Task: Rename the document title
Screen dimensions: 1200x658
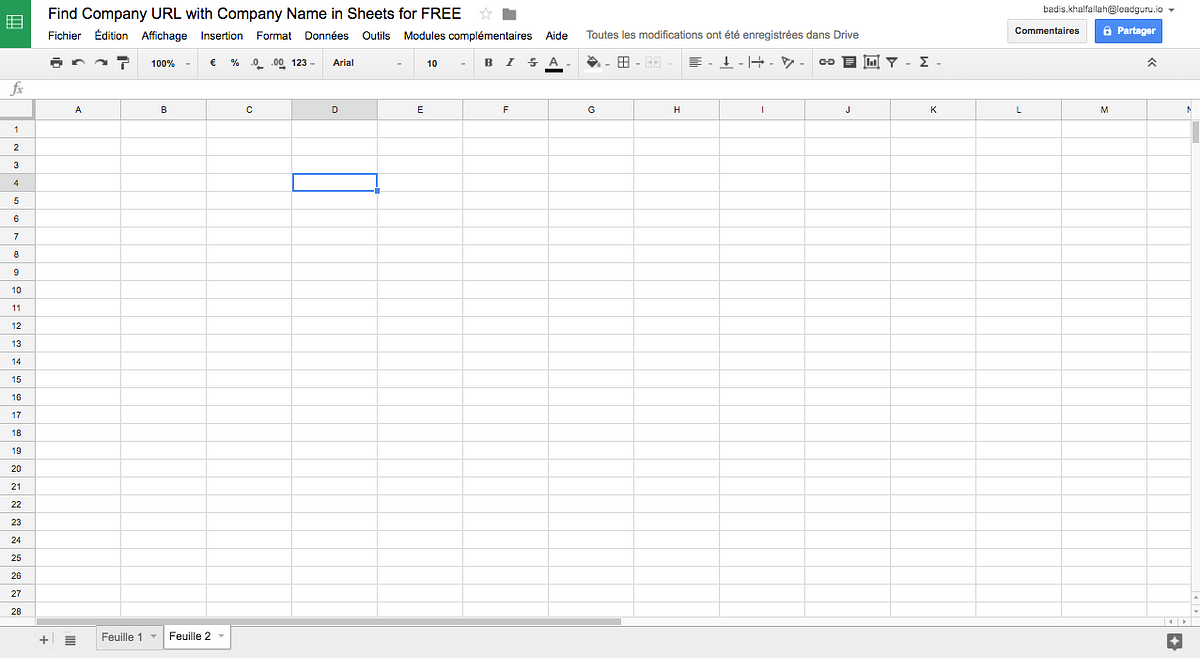Action: pyautogui.click(x=255, y=14)
